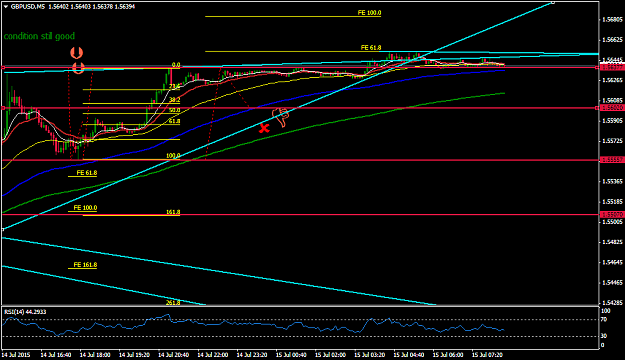Image resolution: width=625 pixels, height=360 pixels.
Task: Click the FE 100.0 label above the 1.55070 line
Action: (85, 208)
